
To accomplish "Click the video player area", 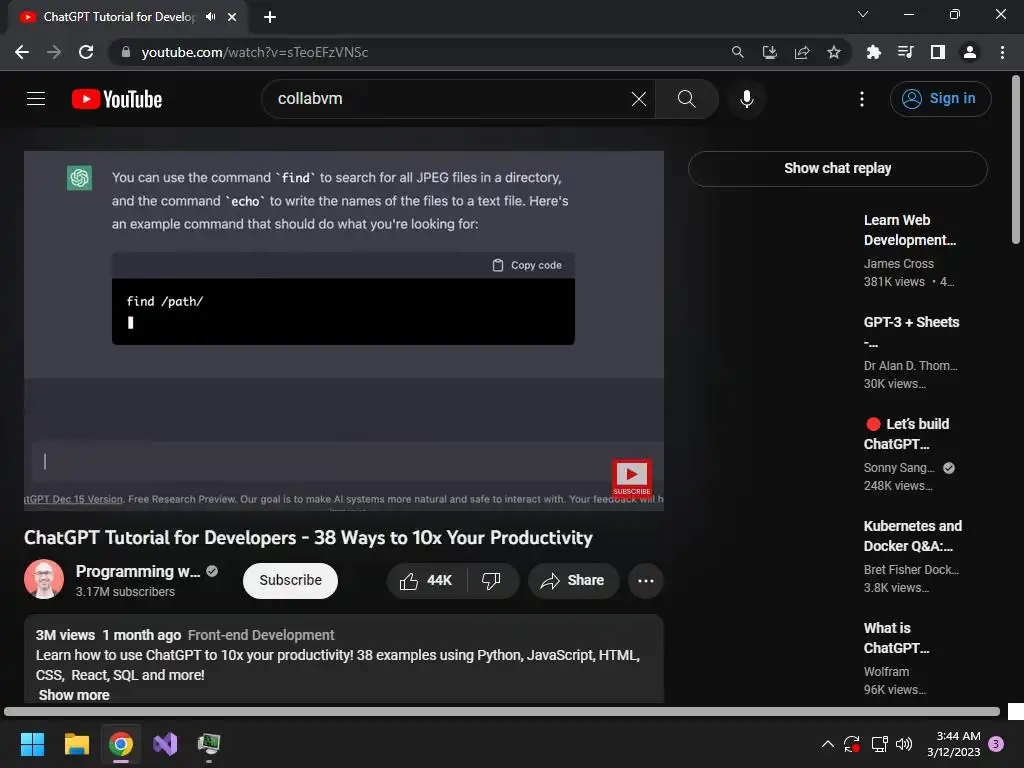I will click(x=344, y=330).
